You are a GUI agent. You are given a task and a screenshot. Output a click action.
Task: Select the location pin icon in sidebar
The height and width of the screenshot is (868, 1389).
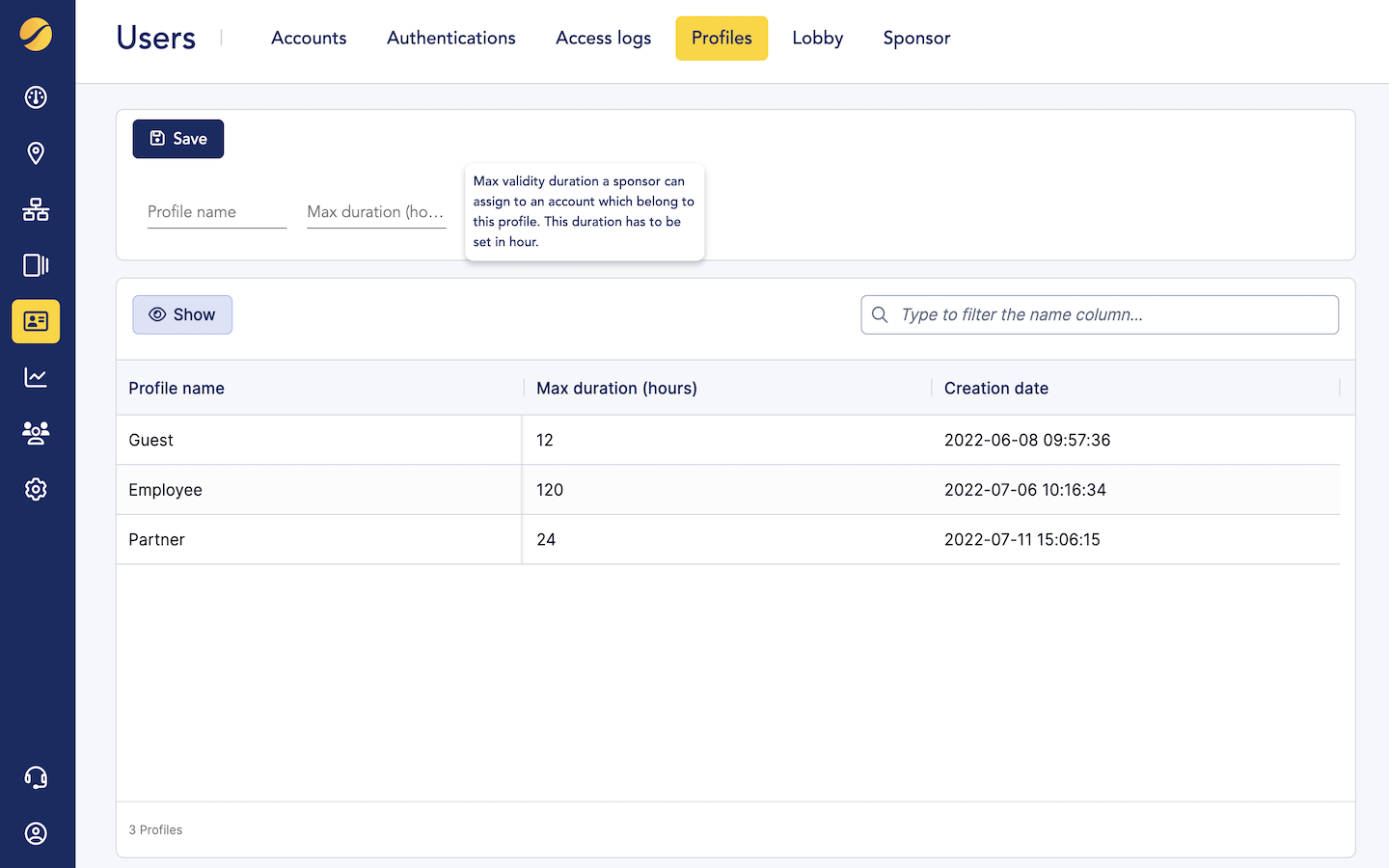tap(36, 152)
